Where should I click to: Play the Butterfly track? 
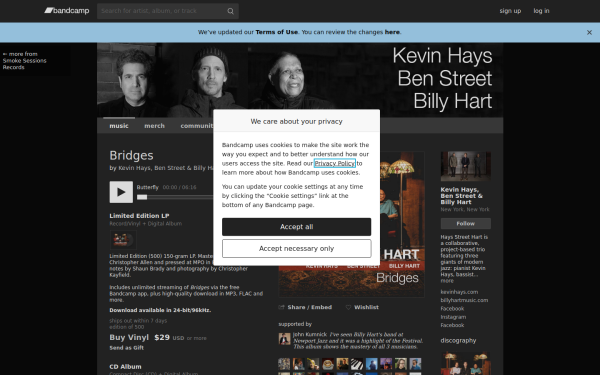pyautogui.click(x=121, y=192)
